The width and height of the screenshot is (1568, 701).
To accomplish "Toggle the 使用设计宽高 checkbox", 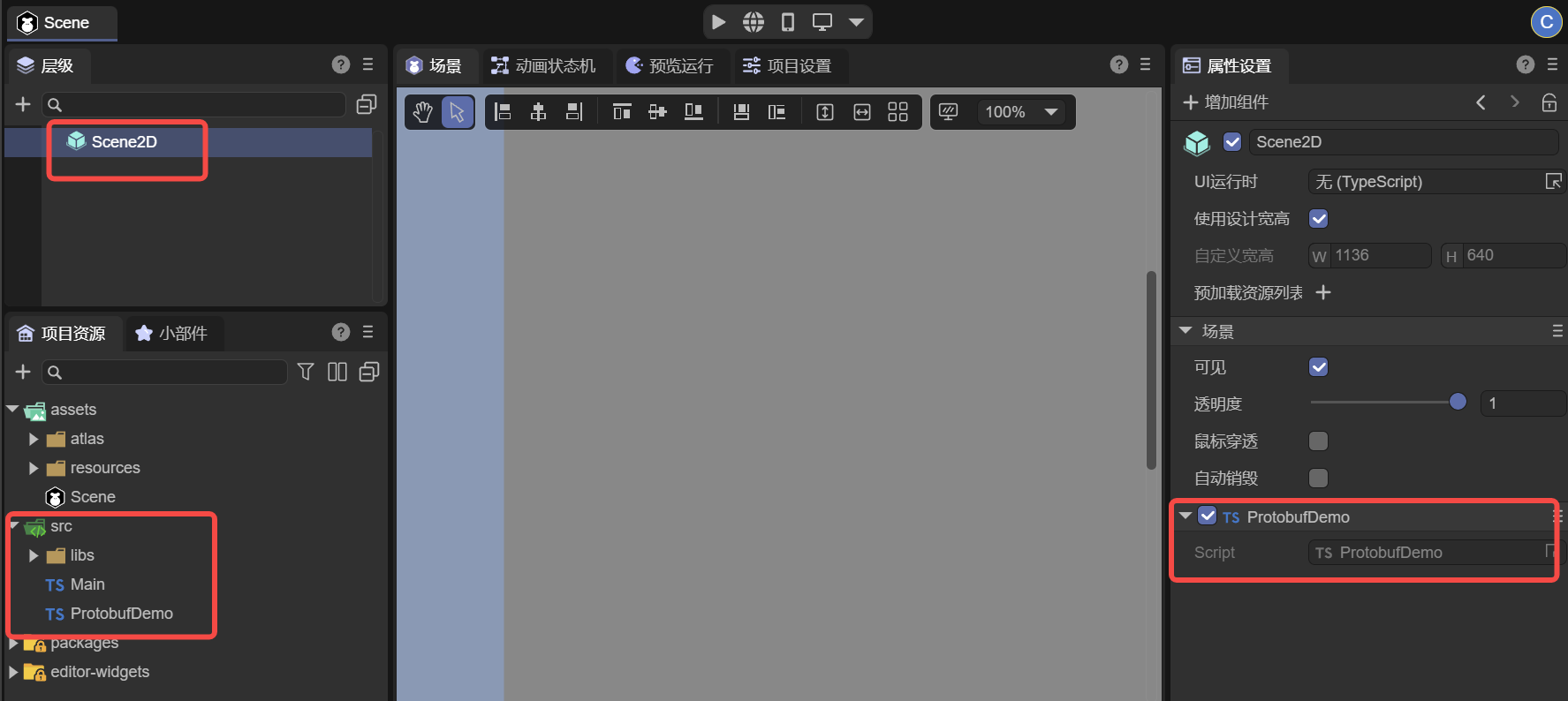I will (x=1318, y=219).
